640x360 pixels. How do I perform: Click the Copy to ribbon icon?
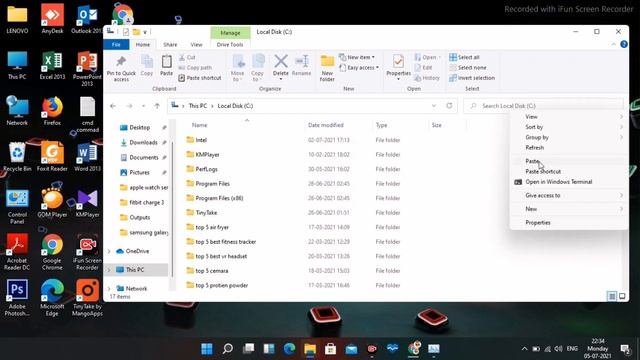click(258, 62)
